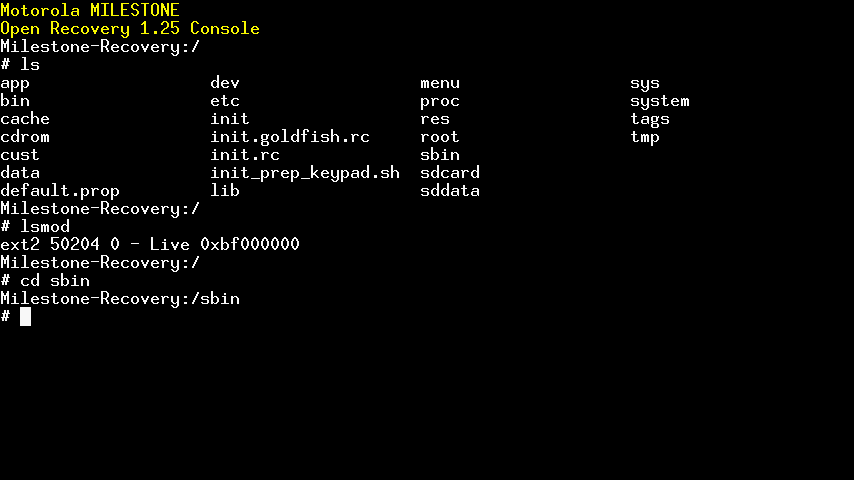
Task: Click the terminal cursor block at the prompt
Action: tap(25, 317)
